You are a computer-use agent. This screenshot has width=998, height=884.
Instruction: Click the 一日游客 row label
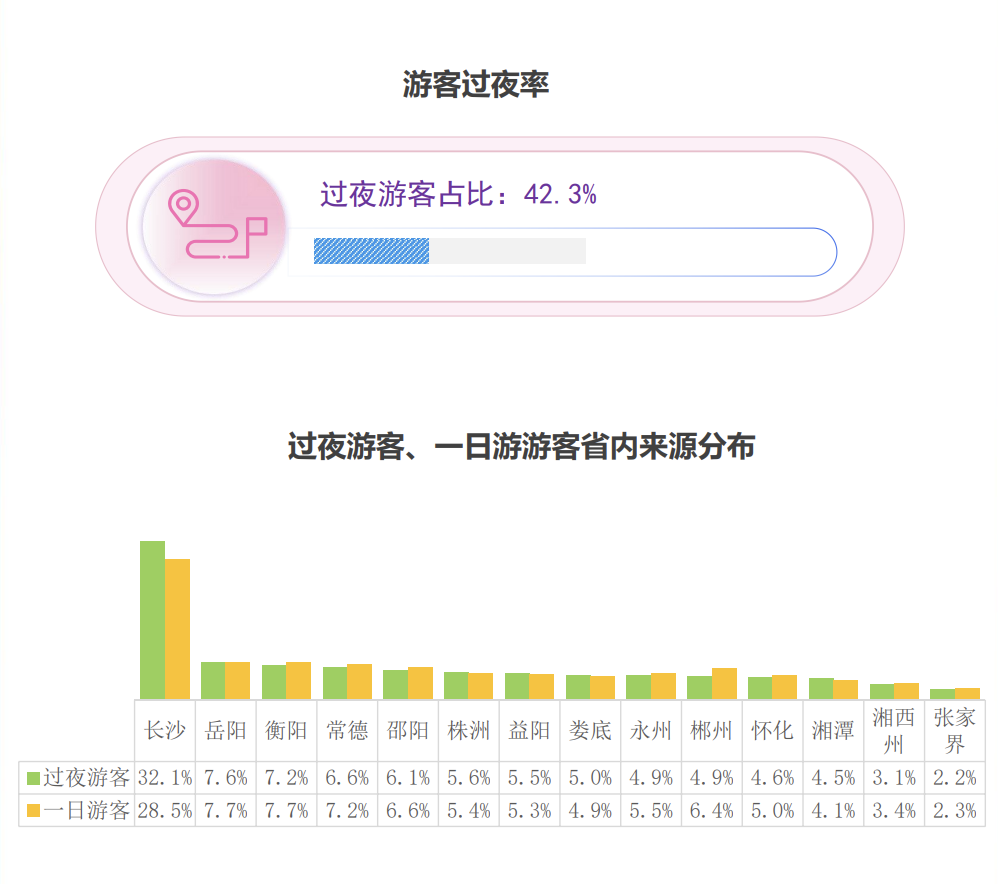coord(86,811)
